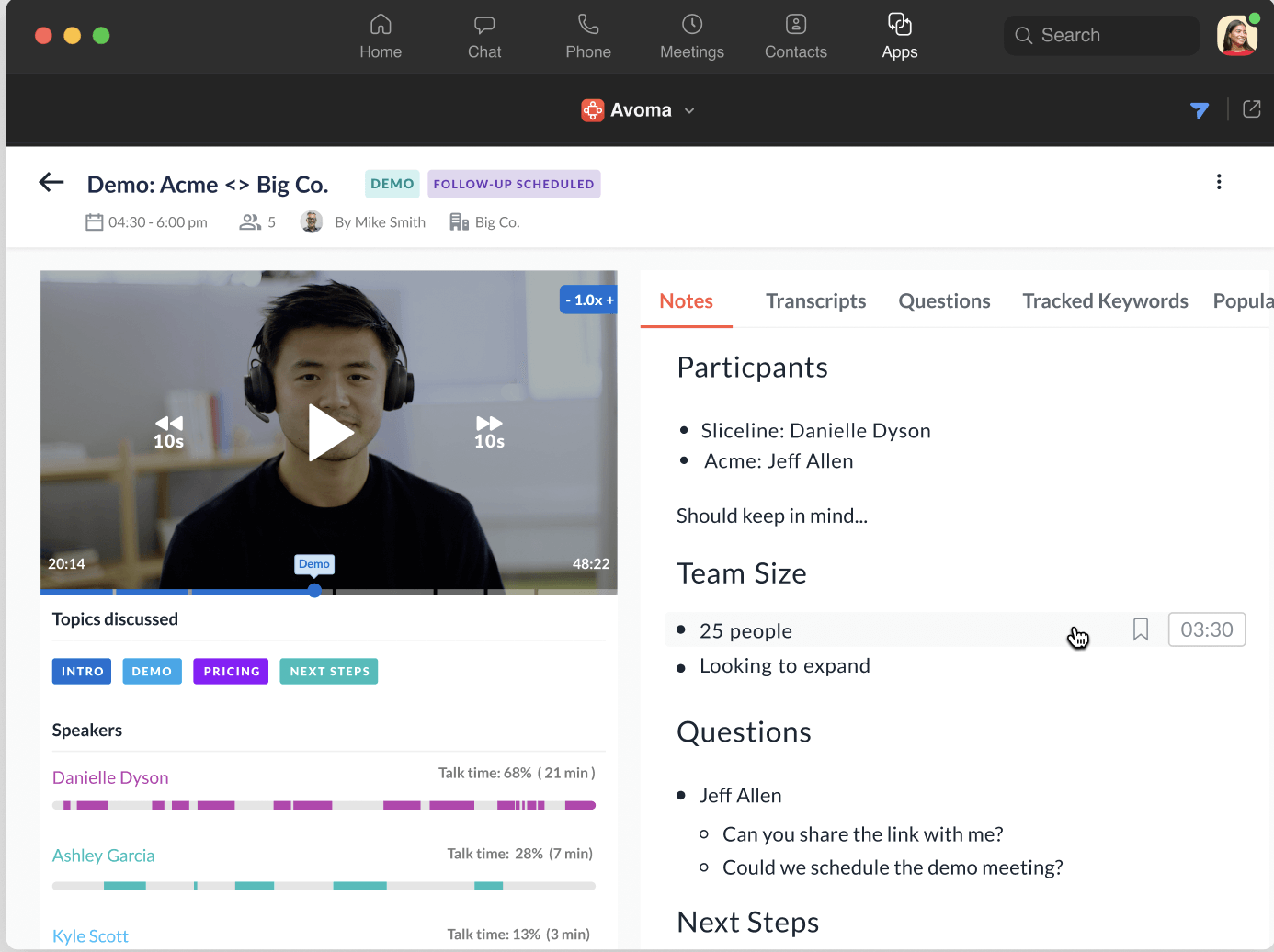Click the meeting title Demo: Acme <> Big Co.
The width and height of the screenshot is (1274, 952).
coord(208,185)
